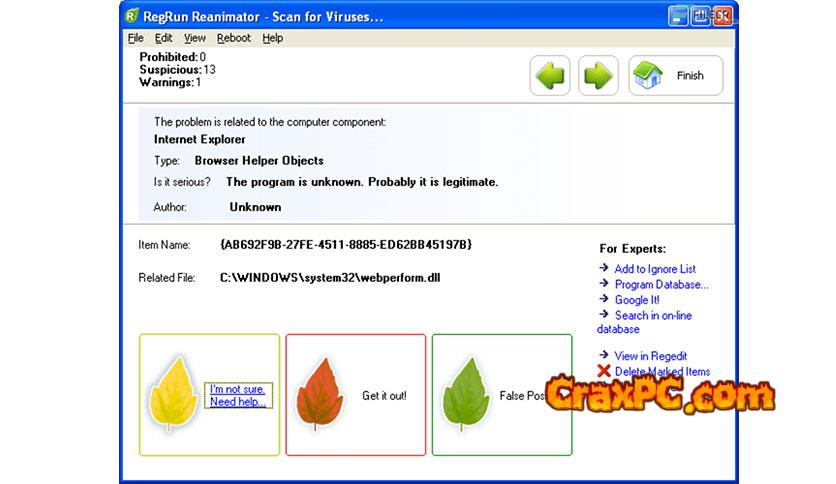Open the File menu

[x=135, y=38]
